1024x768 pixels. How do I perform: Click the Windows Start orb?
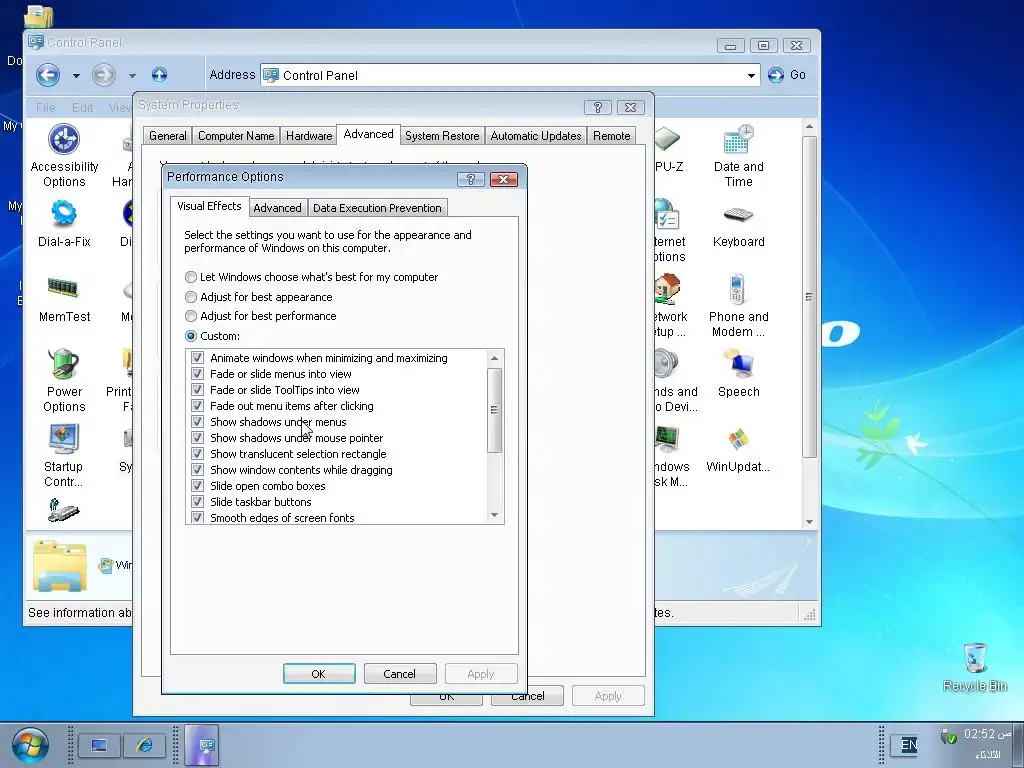30,745
